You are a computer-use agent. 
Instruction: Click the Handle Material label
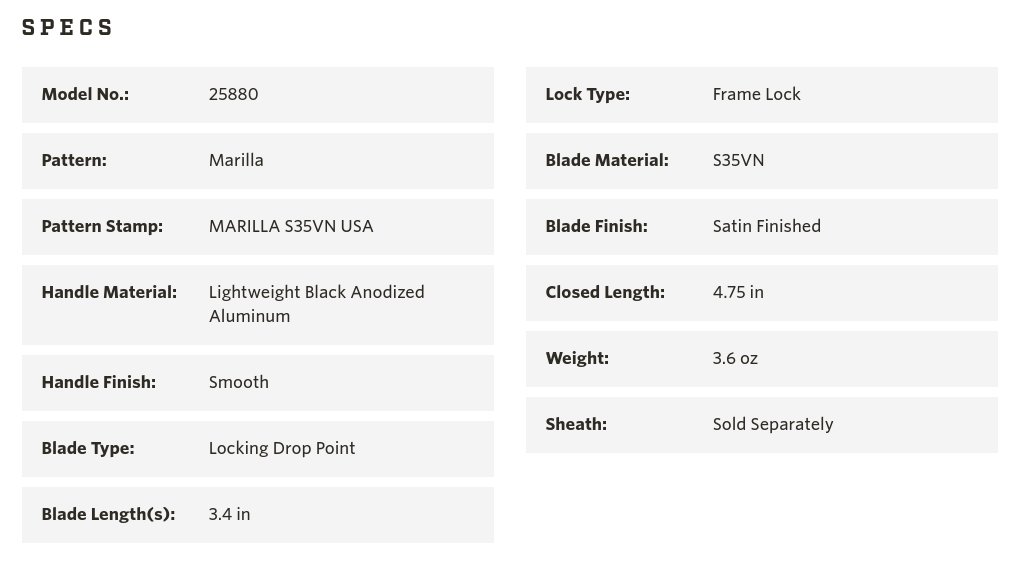click(x=109, y=292)
